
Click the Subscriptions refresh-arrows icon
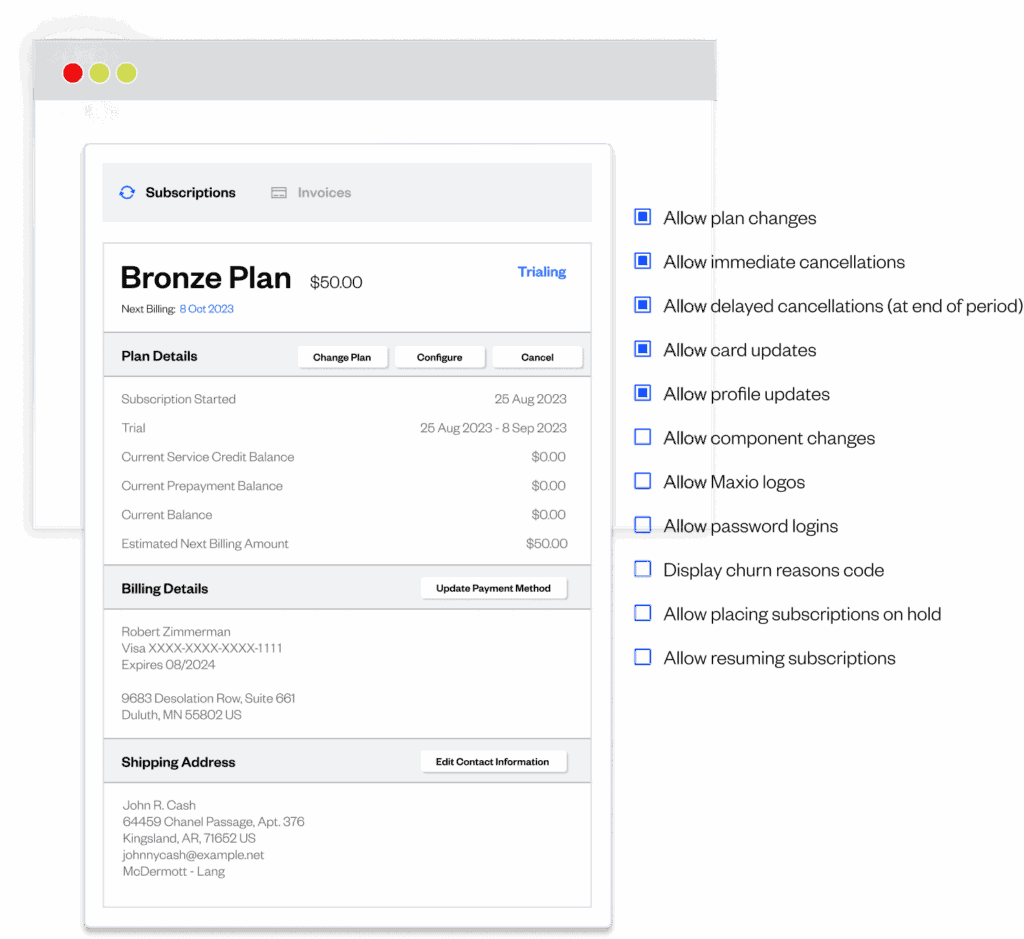click(127, 193)
